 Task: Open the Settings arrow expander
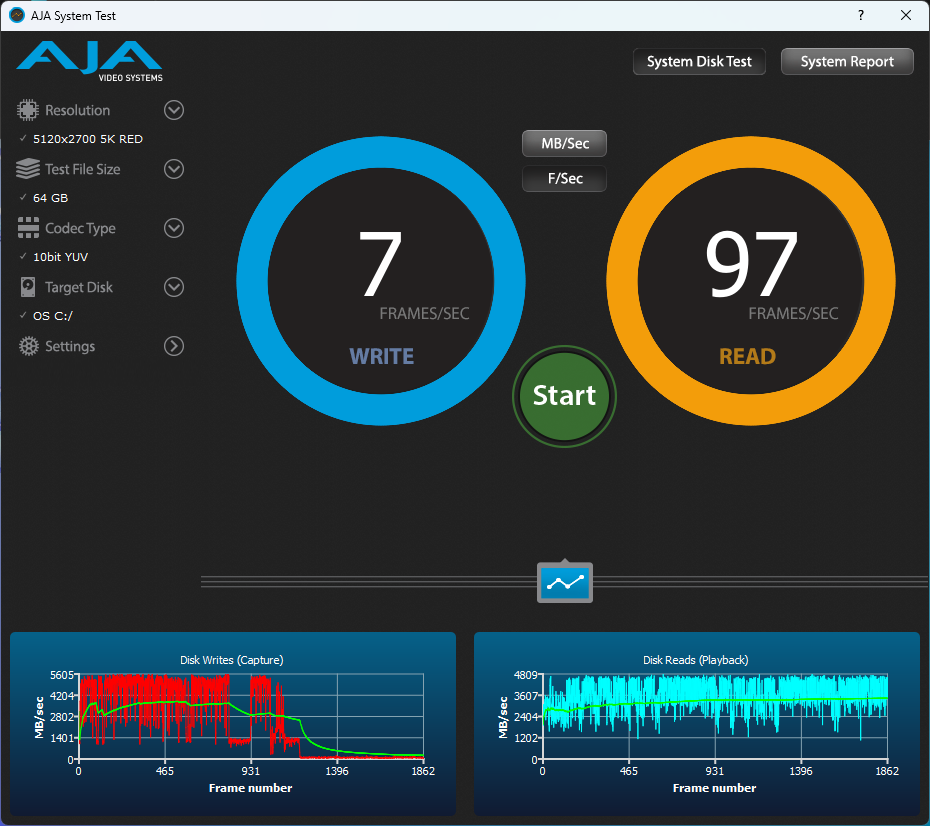pos(174,346)
